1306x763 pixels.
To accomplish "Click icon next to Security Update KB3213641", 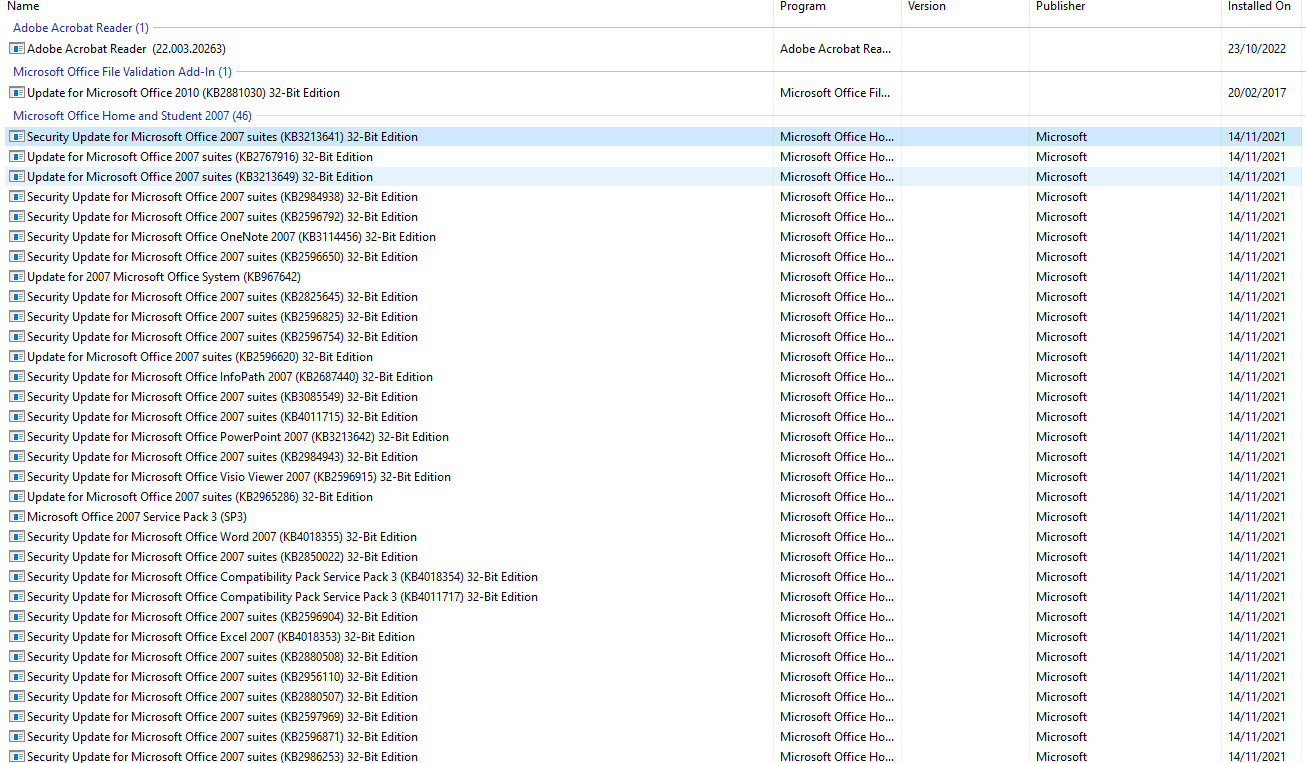I will (17, 136).
